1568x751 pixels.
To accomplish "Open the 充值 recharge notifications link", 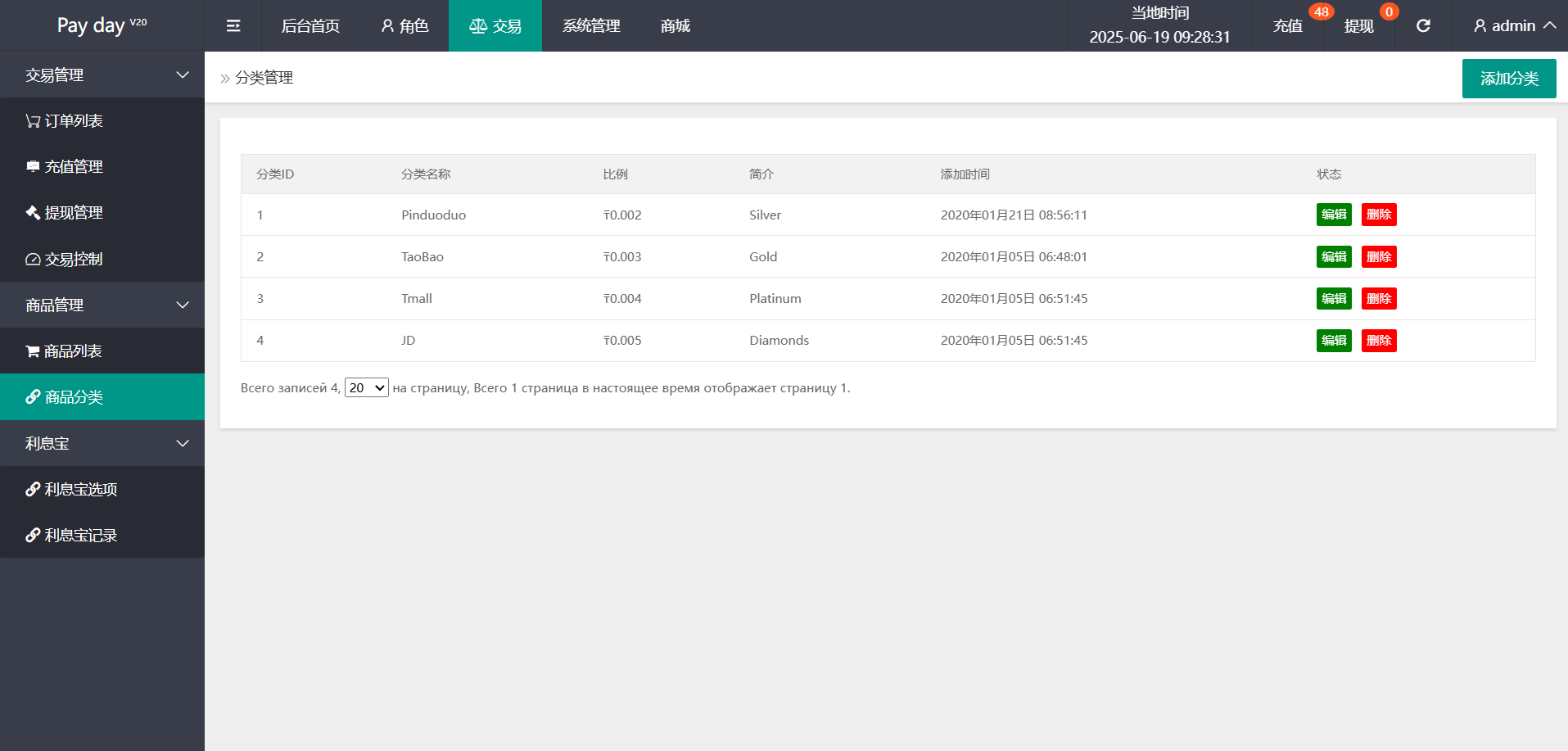I will [x=1288, y=26].
